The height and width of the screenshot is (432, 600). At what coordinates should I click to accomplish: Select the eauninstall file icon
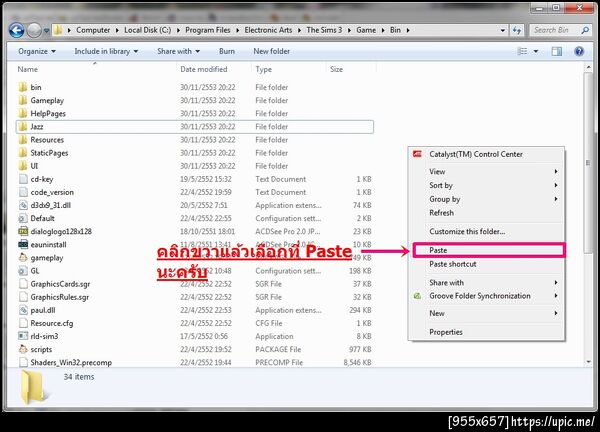[x=23, y=244]
